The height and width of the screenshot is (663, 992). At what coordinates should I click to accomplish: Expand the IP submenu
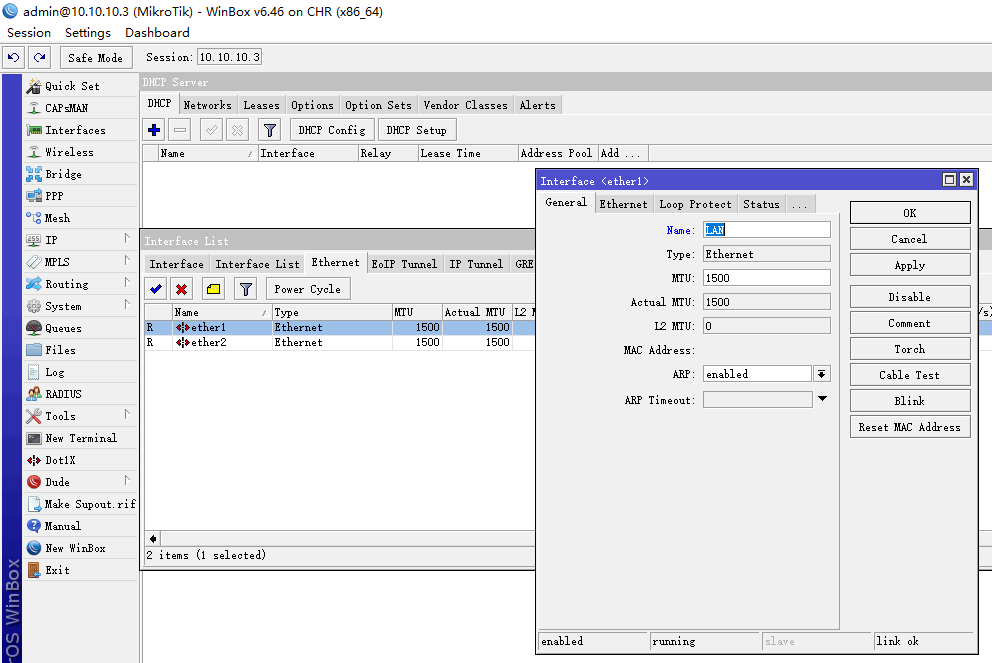(127, 239)
